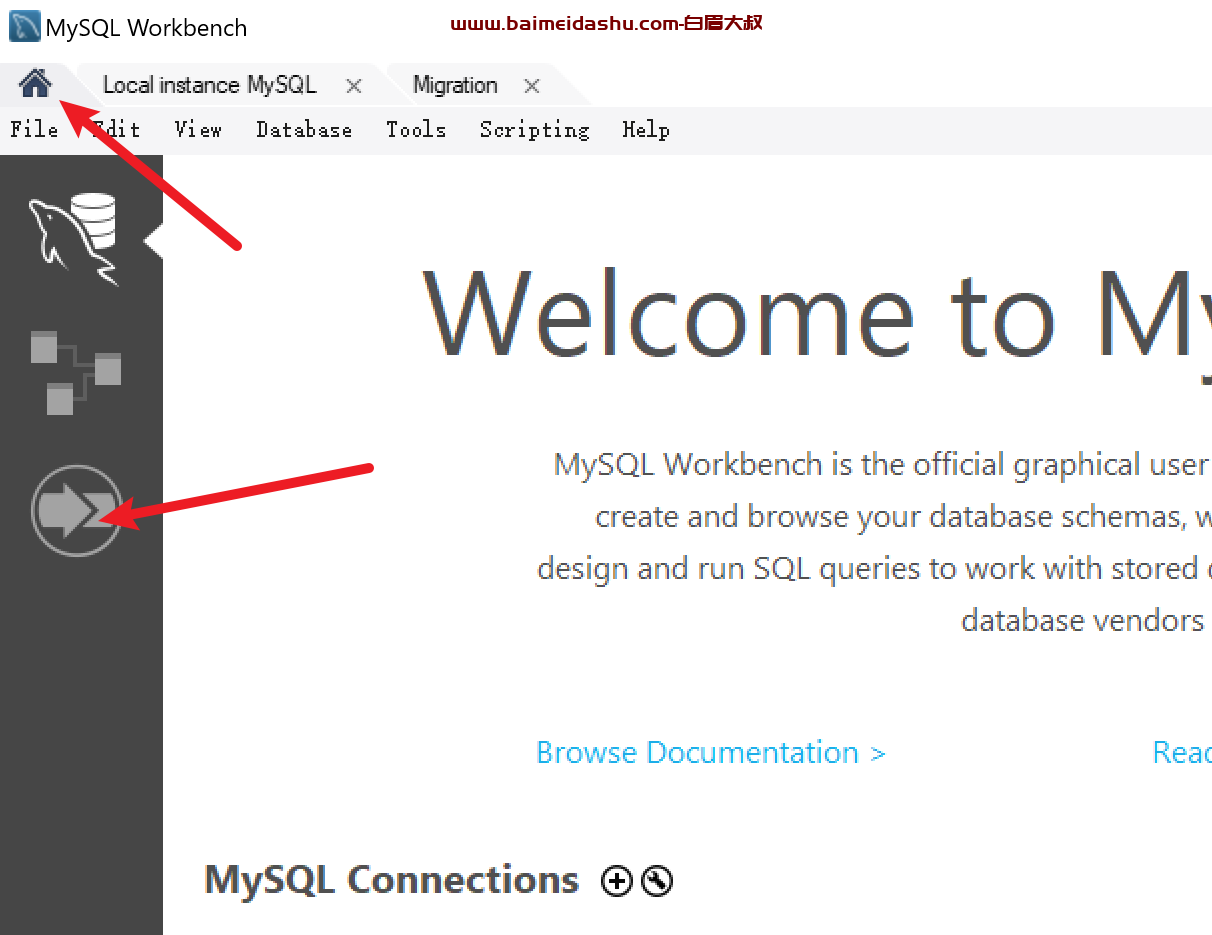Open the Database menu
Image resolution: width=1212 pixels, height=935 pixels.
tap(304, 130)
